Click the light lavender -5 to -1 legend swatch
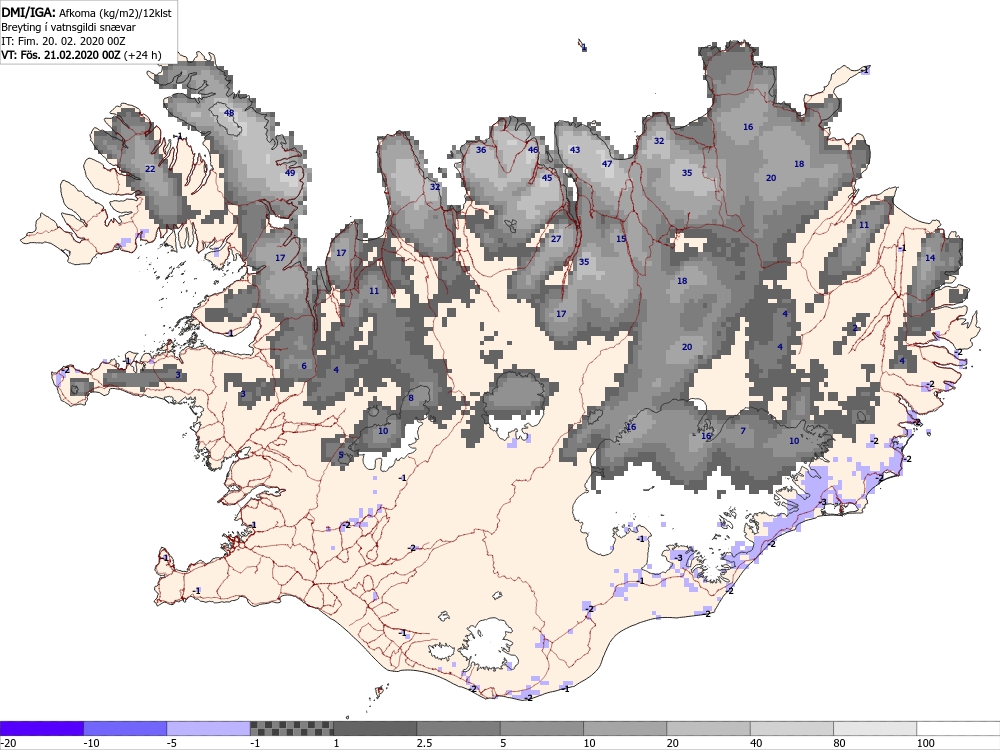 [208, 728]
